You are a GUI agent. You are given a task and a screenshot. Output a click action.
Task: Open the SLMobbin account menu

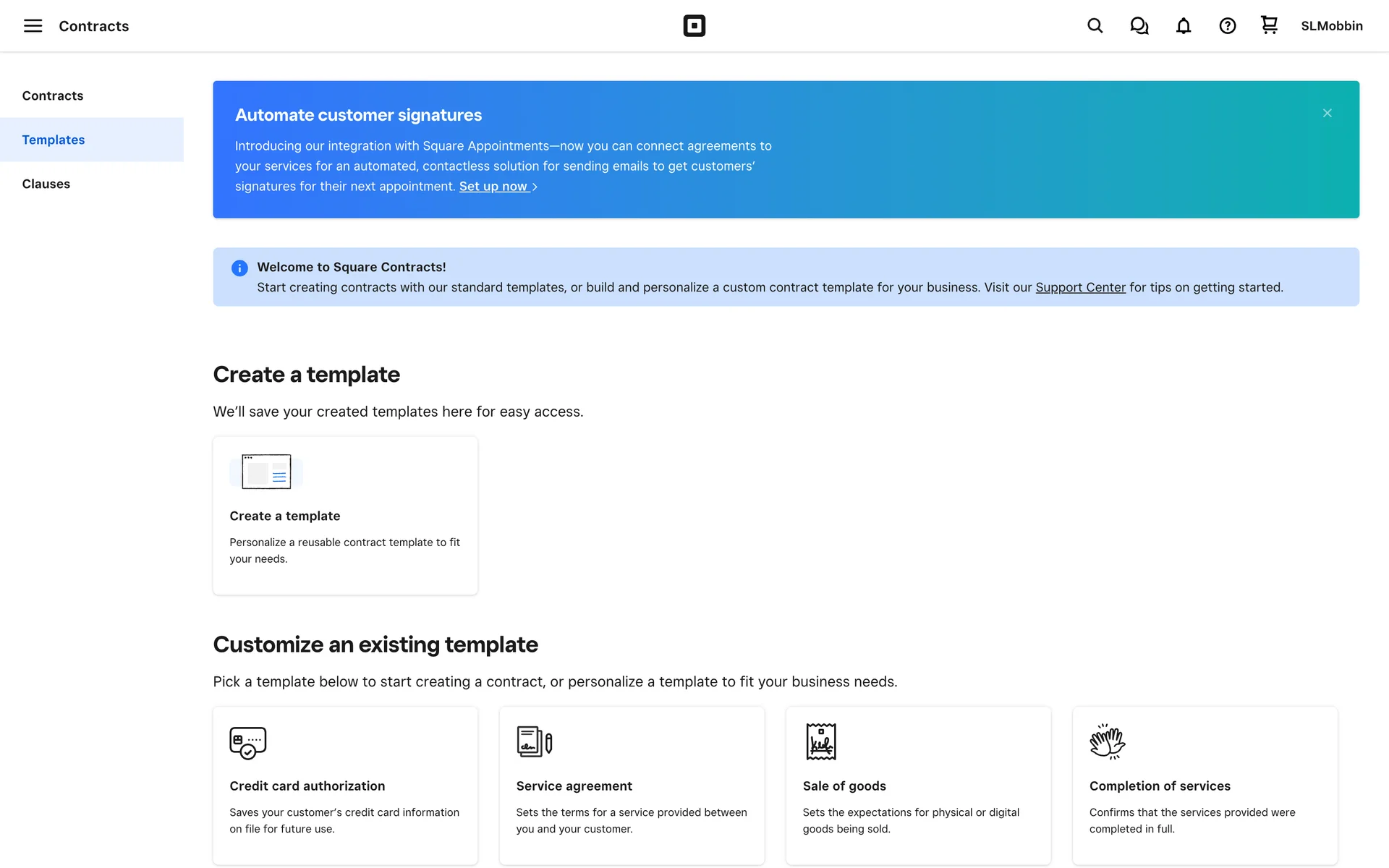pos(1331,26)
